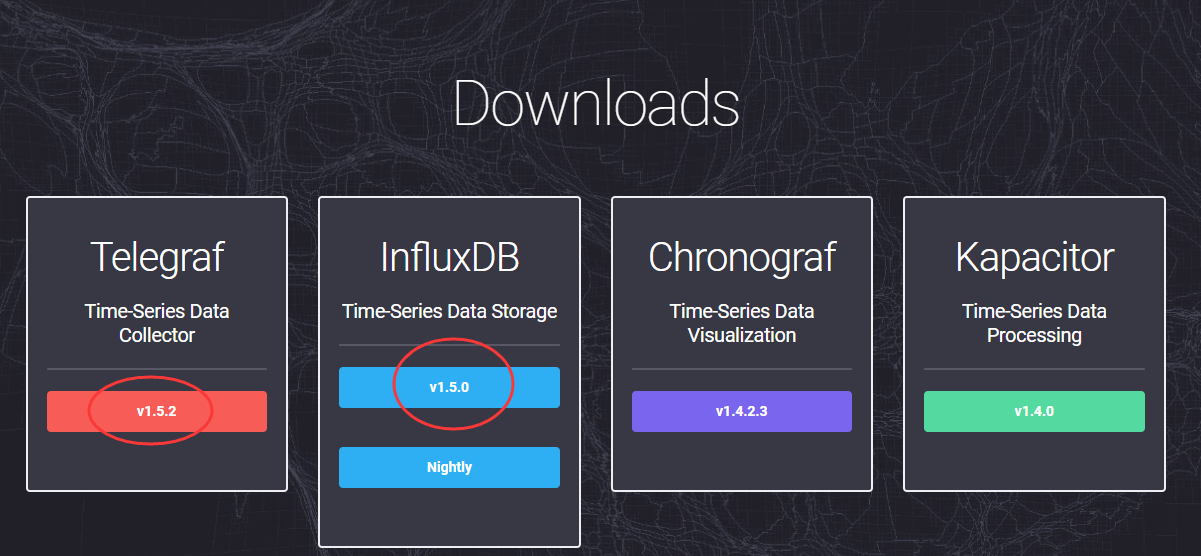The width and height of the screenshot is (1201, 556).
Task: Click the Telegraf card title
Action: [157, 257]
